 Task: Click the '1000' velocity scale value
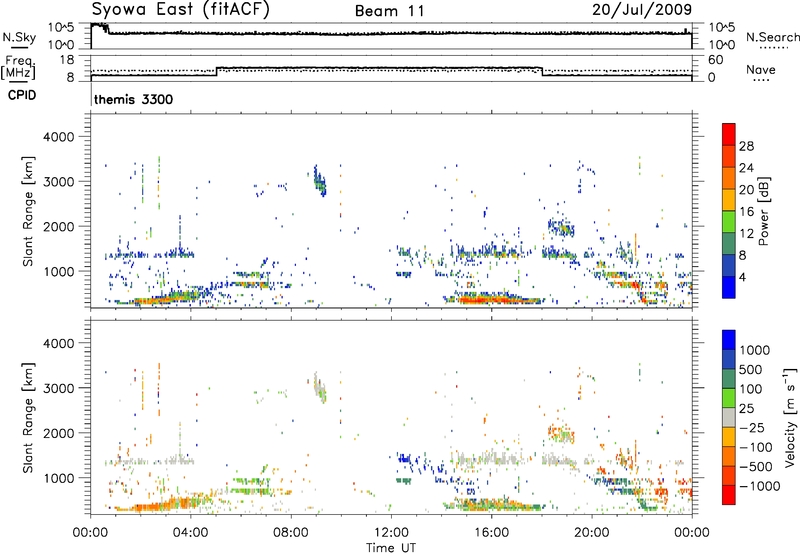click(754, 350)
